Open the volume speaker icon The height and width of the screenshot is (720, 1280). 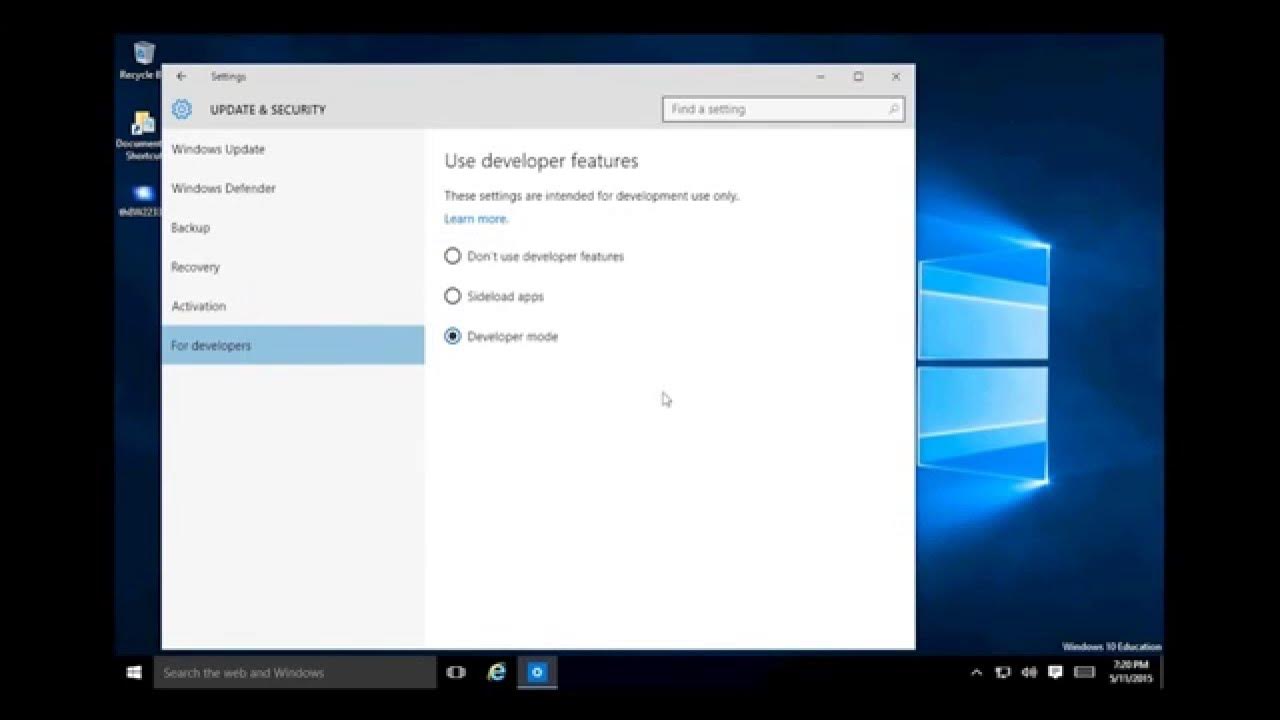coord(1029,673)
